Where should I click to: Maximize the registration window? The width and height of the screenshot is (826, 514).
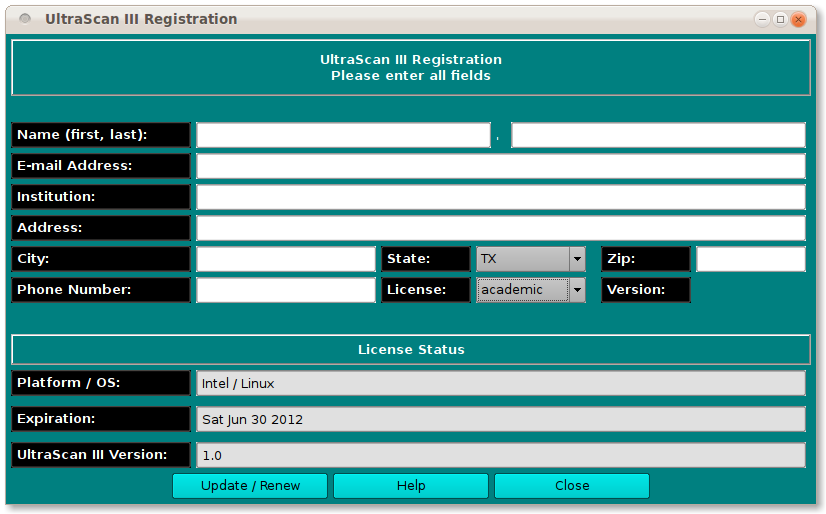[x=780, y=19]
